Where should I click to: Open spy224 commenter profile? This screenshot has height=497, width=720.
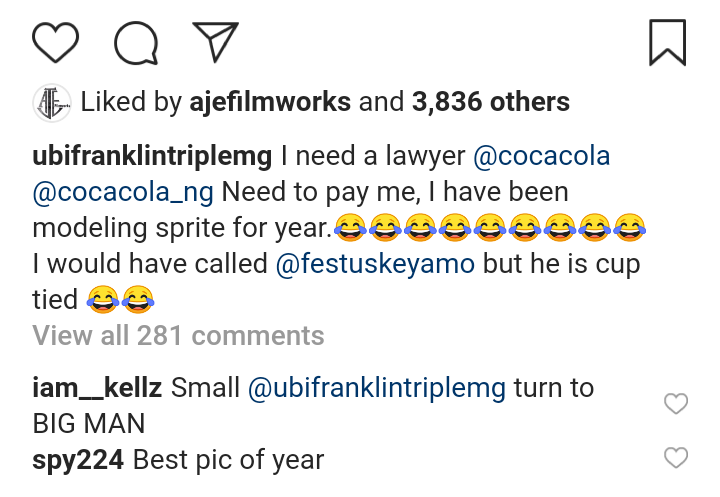[78, 460]
